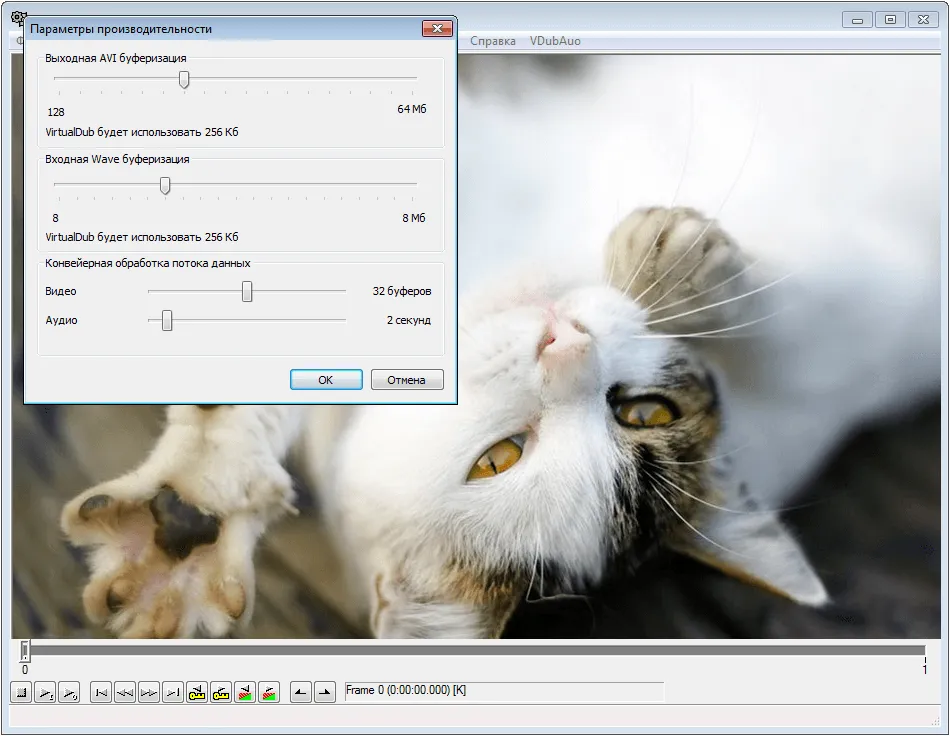Confirm settings with OK button
The image size is (950, 736).
click(x=326, y=380)
